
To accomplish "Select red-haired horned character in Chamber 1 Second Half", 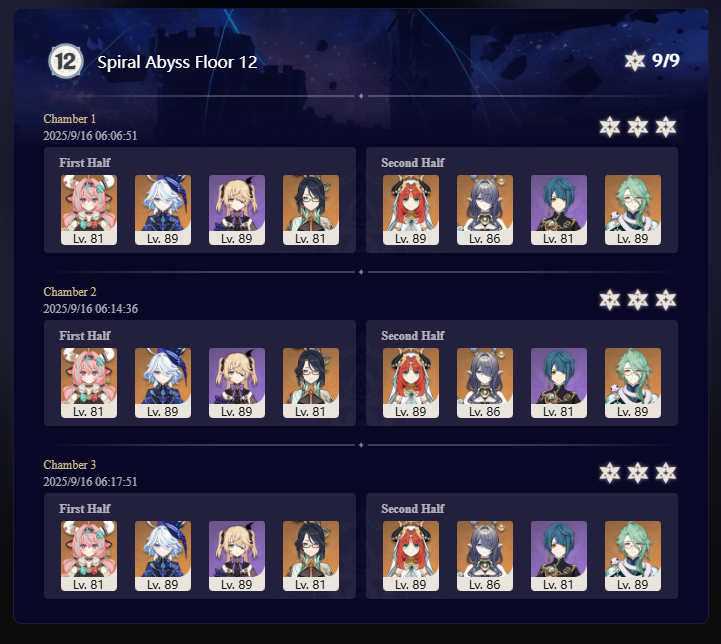I will (x=411, y=210).
